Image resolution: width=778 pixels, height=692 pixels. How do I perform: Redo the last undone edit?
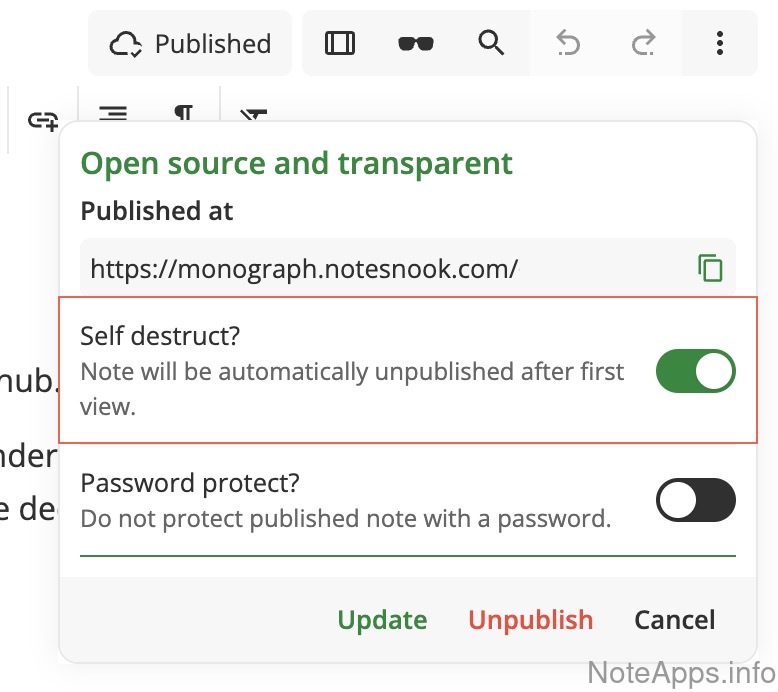coord(644,43)
